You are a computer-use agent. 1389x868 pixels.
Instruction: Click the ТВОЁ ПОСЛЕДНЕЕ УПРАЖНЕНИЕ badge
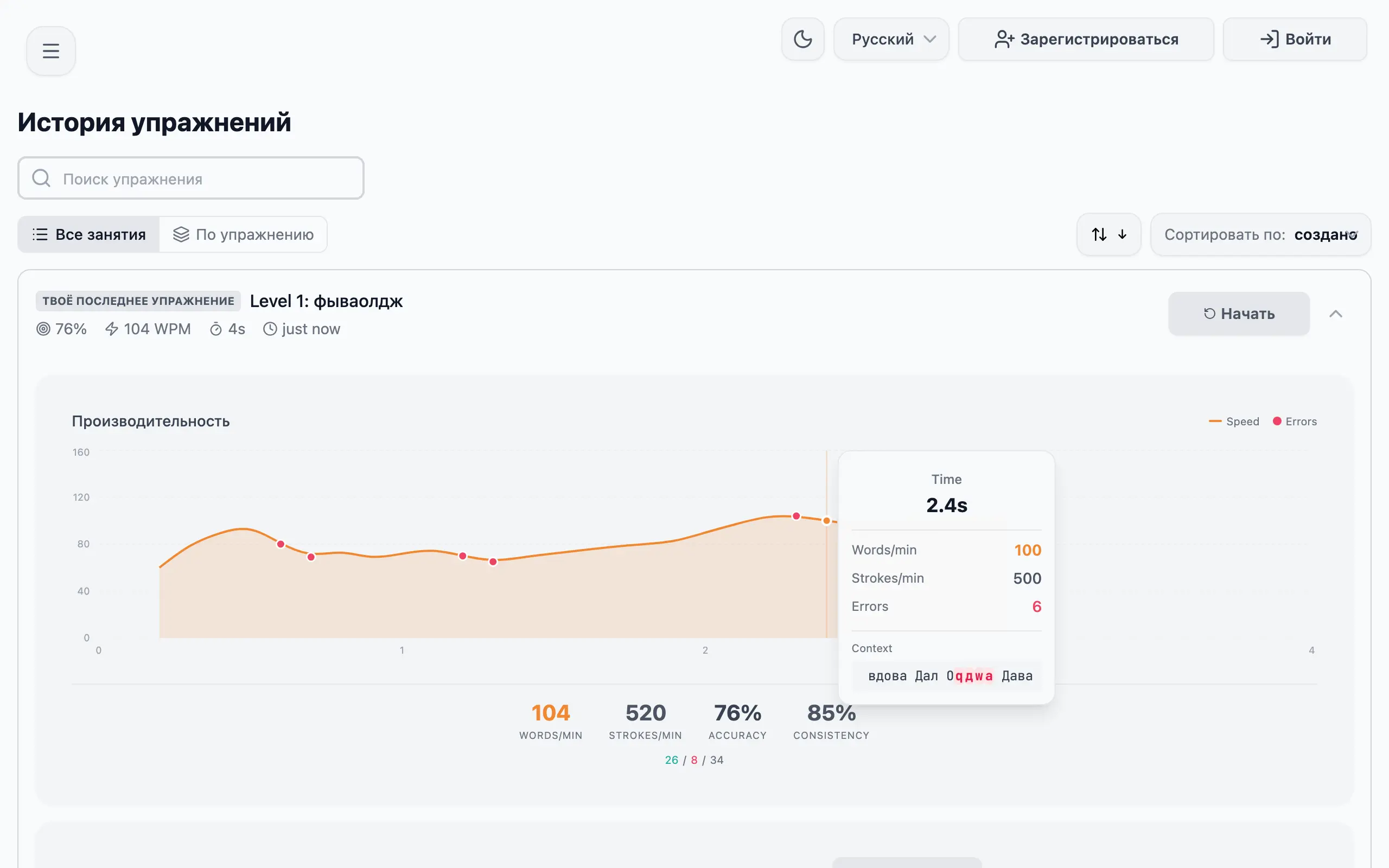[x=138, y=300]
